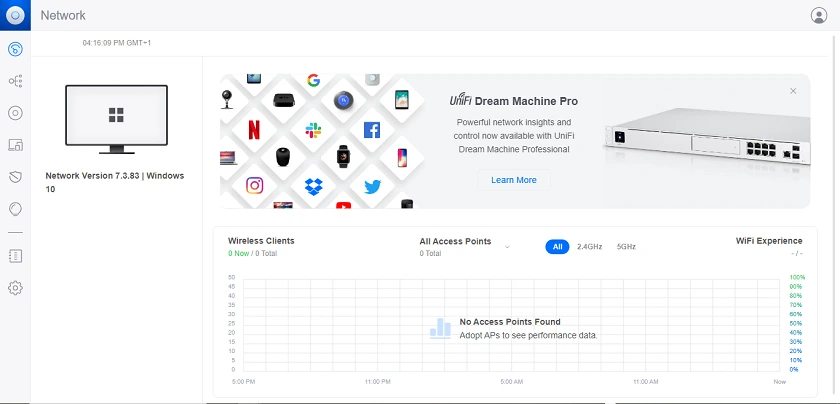The width and height of the screenshot is (840, 404).
Task: Click the Network Version 7.3.83 text
Action: [x=115, y=182]
